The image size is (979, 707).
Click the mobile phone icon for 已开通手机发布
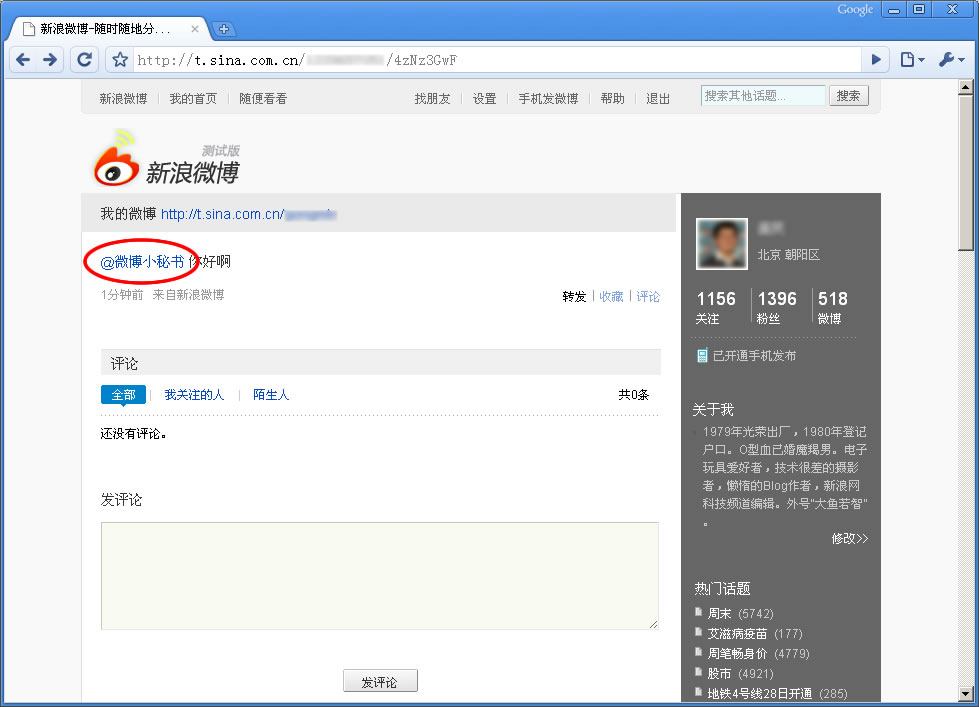point(702,356)
